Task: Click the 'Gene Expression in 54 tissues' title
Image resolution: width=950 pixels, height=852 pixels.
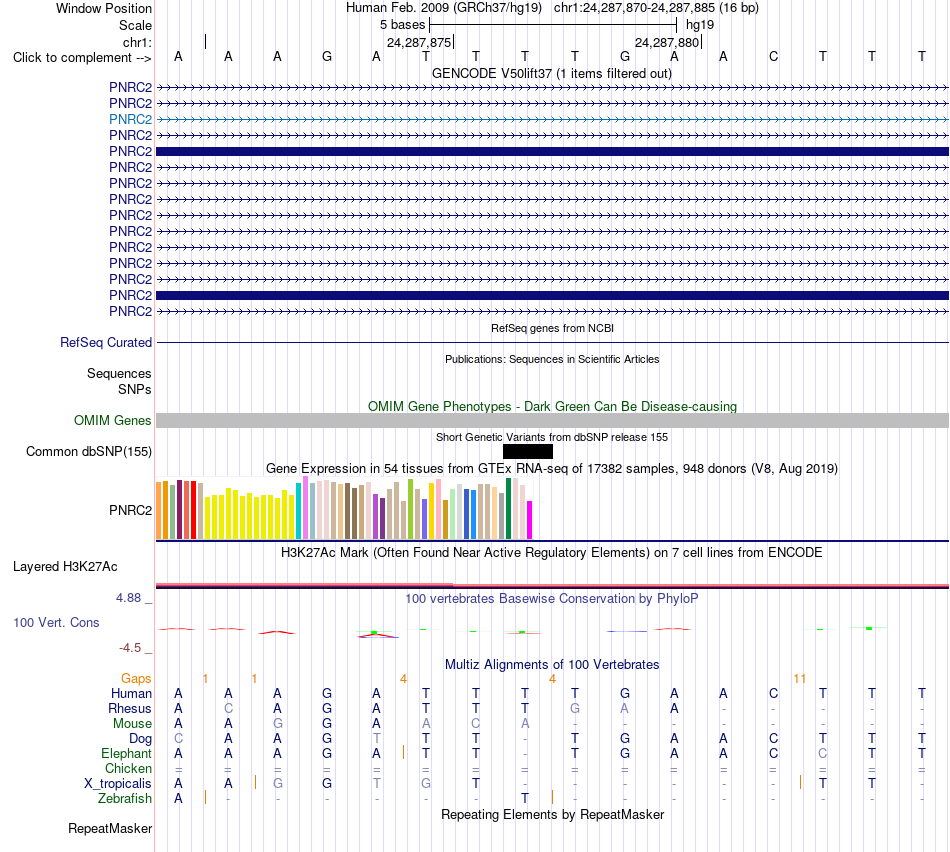Action: coord(552,468)
